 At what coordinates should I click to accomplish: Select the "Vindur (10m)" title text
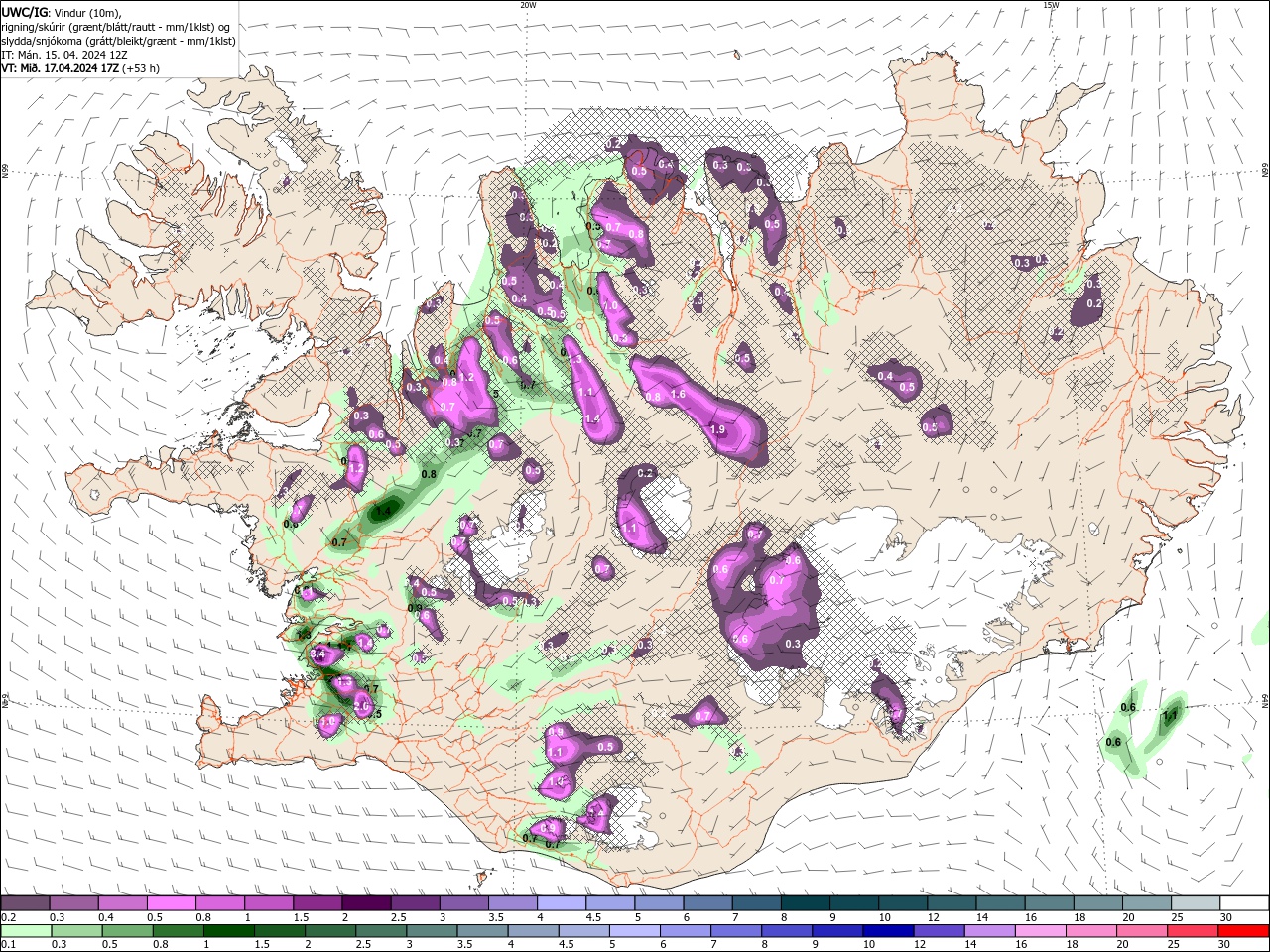coord(88,12)
